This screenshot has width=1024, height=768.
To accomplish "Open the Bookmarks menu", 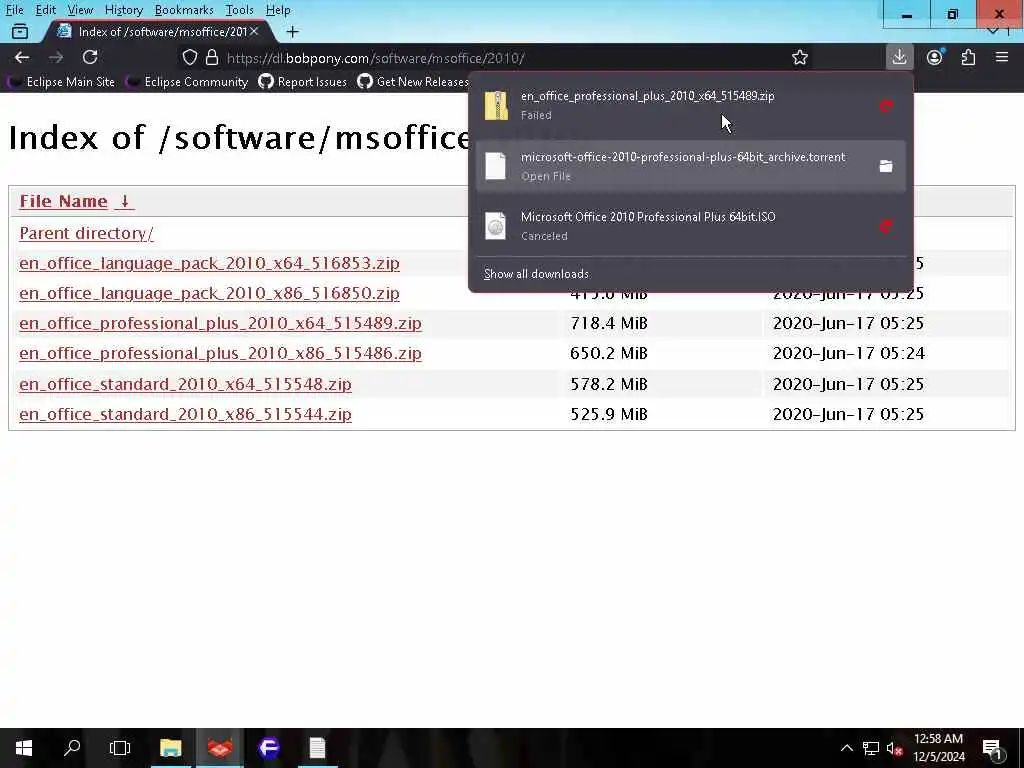I will coord(184,10).
